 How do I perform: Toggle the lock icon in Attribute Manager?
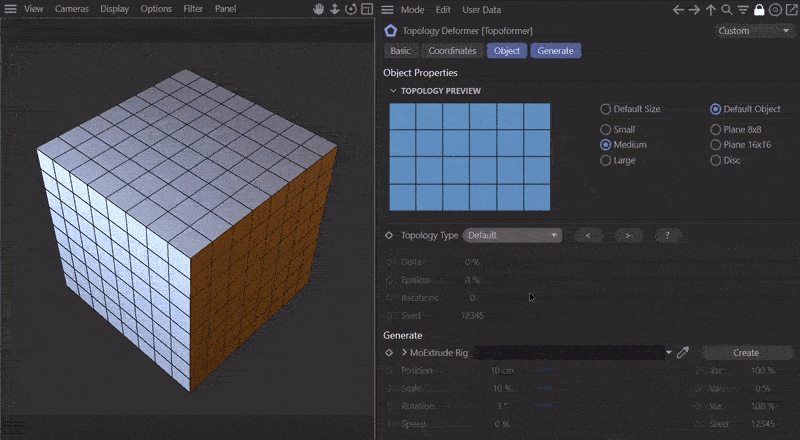[x=759, y=9]
